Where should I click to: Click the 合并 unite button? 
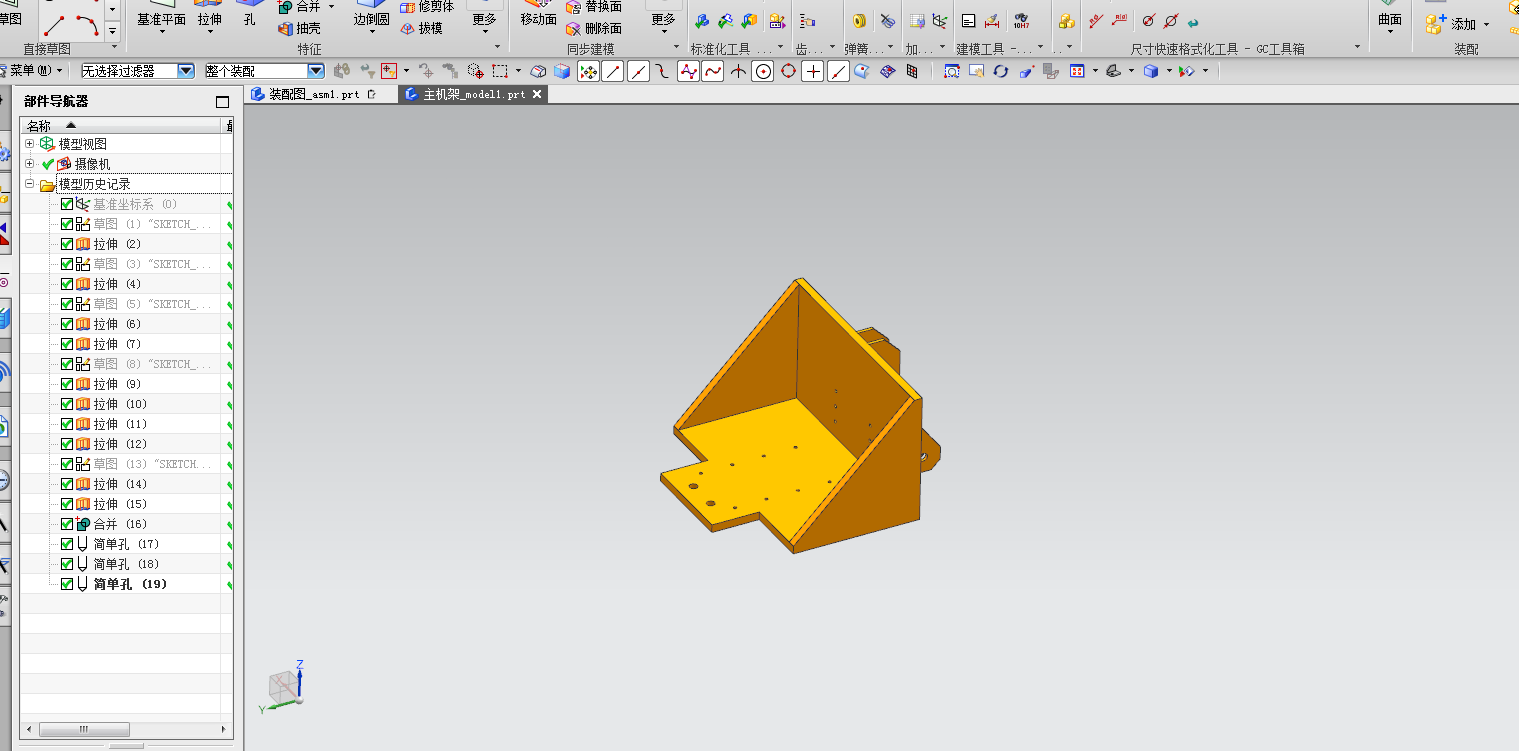[x=299, y=7]
